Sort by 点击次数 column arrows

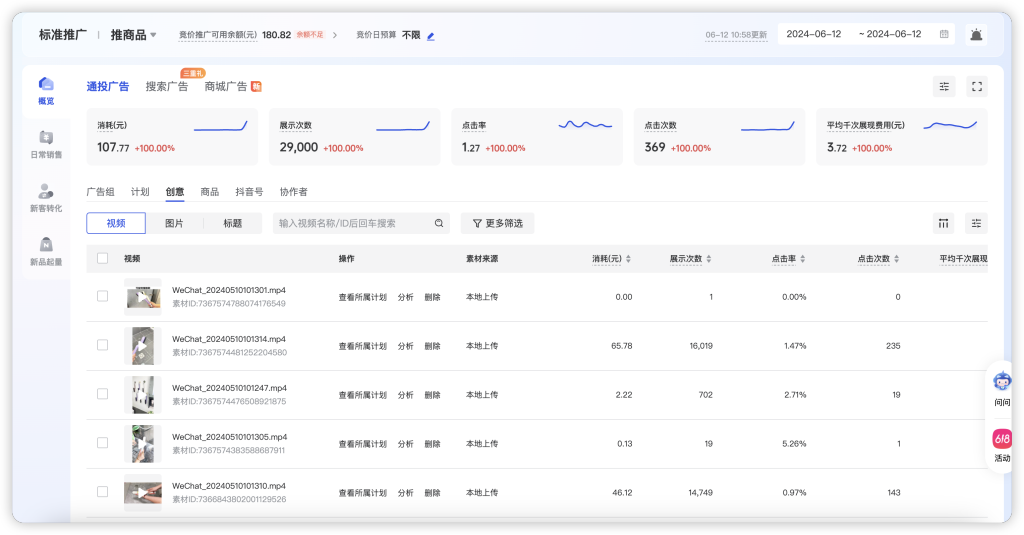[x=897, y=259]
